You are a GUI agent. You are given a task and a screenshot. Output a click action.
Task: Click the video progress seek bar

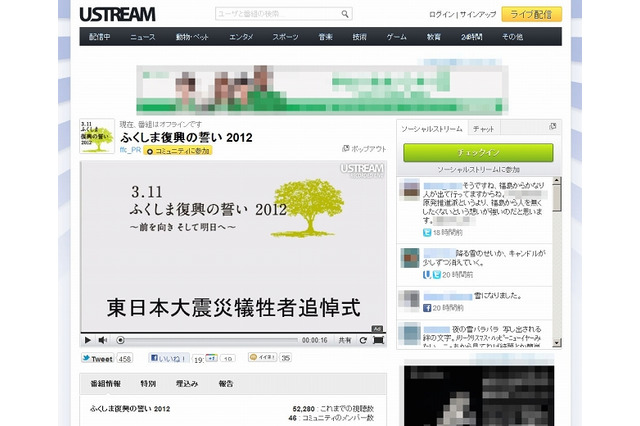click(207, 340)
